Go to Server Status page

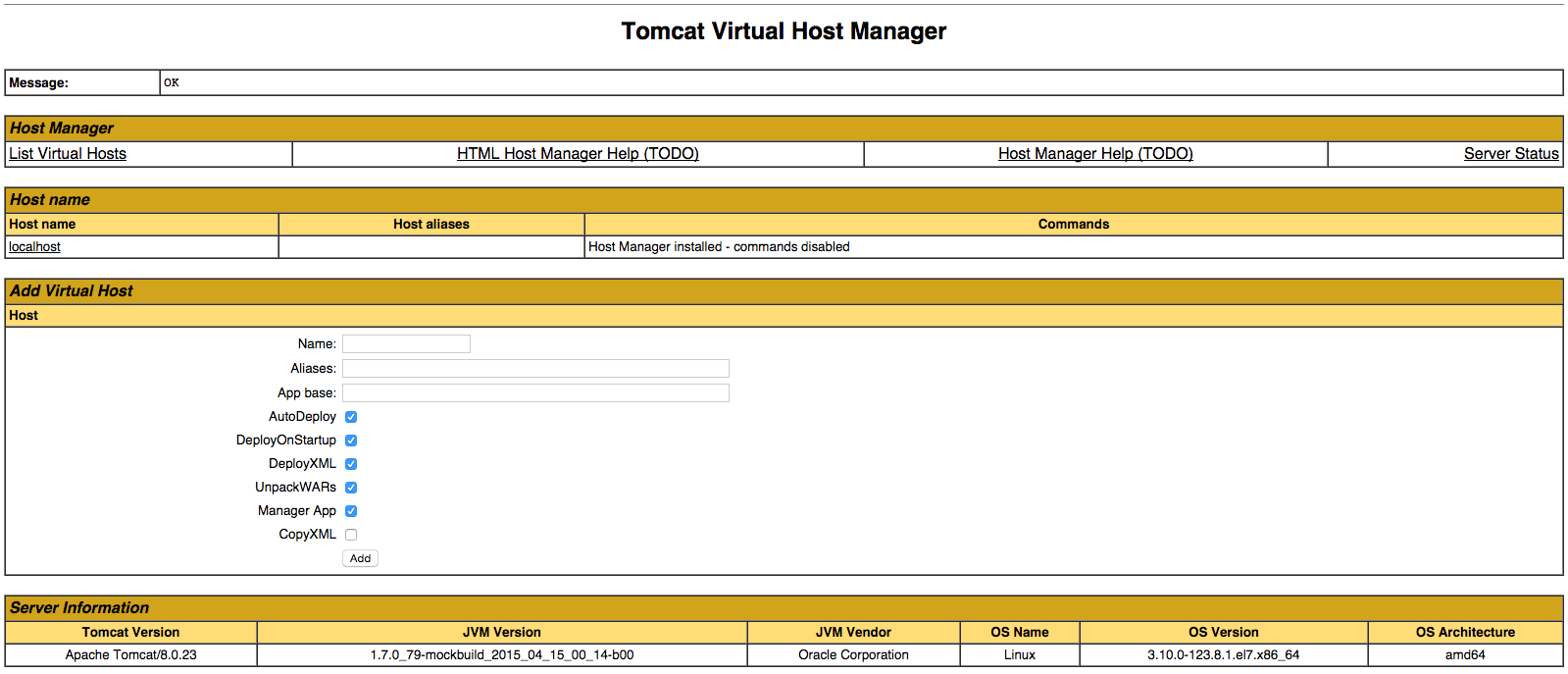pyautogui.click(x=1511, y=154)
